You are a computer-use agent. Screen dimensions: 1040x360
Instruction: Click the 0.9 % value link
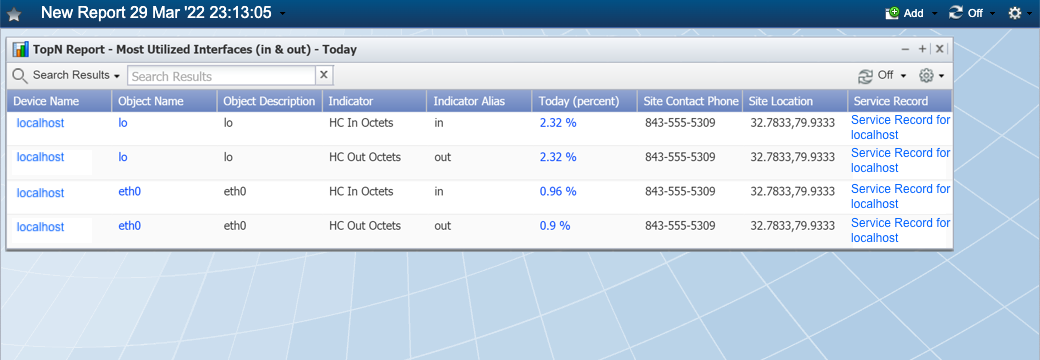click(x=555, y=225)
